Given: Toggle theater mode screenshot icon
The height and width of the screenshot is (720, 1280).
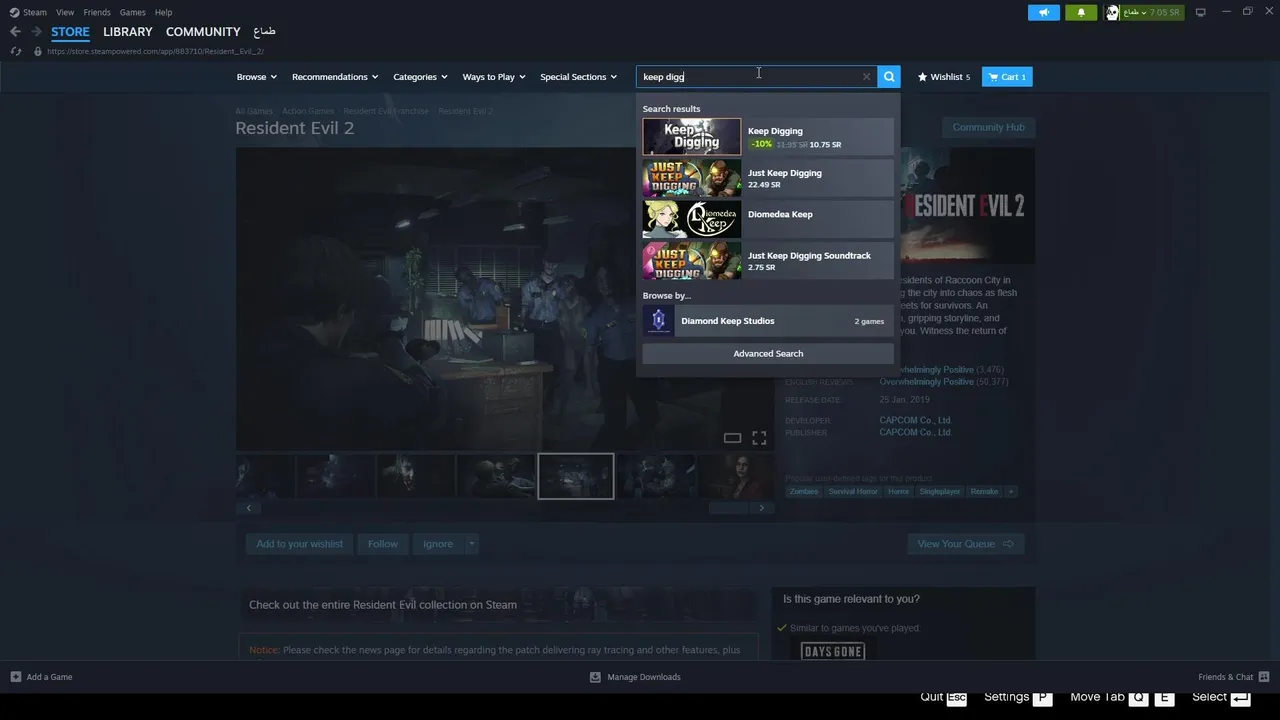Looking at the screenshot, I should tap(732, 438).
